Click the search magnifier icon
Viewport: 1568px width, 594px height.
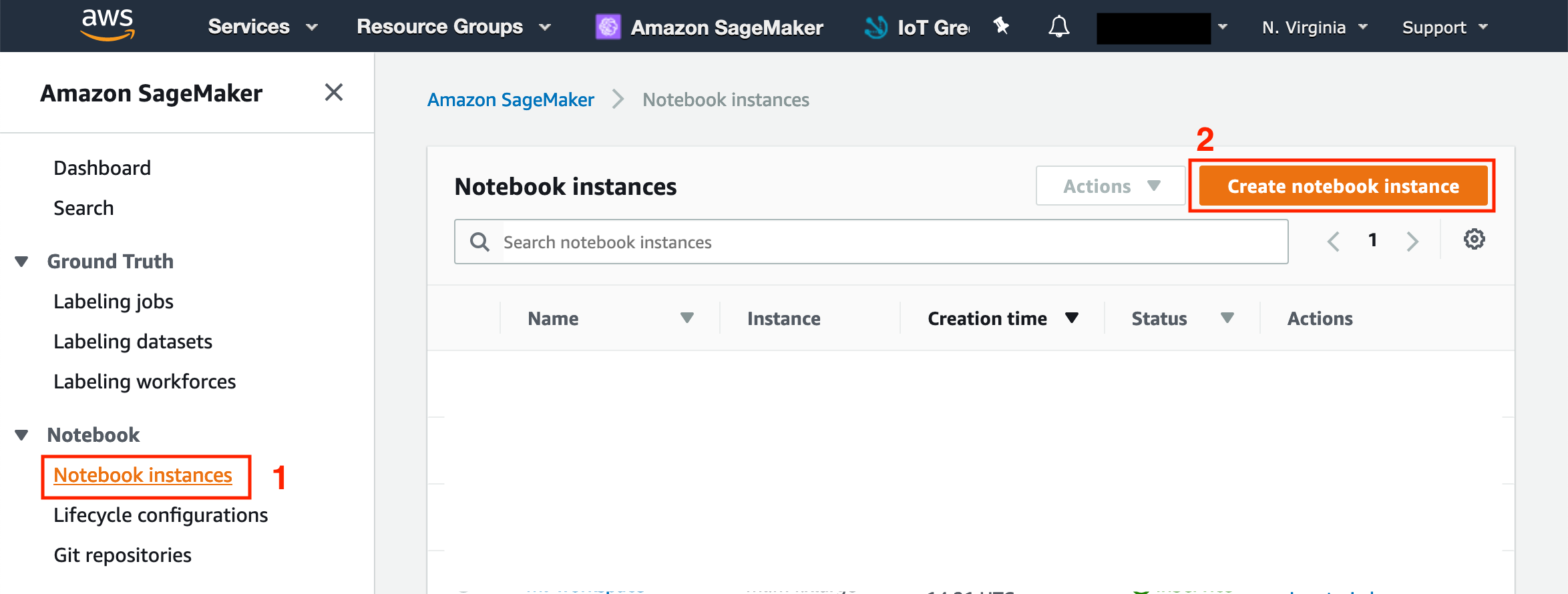click(479, 242)
